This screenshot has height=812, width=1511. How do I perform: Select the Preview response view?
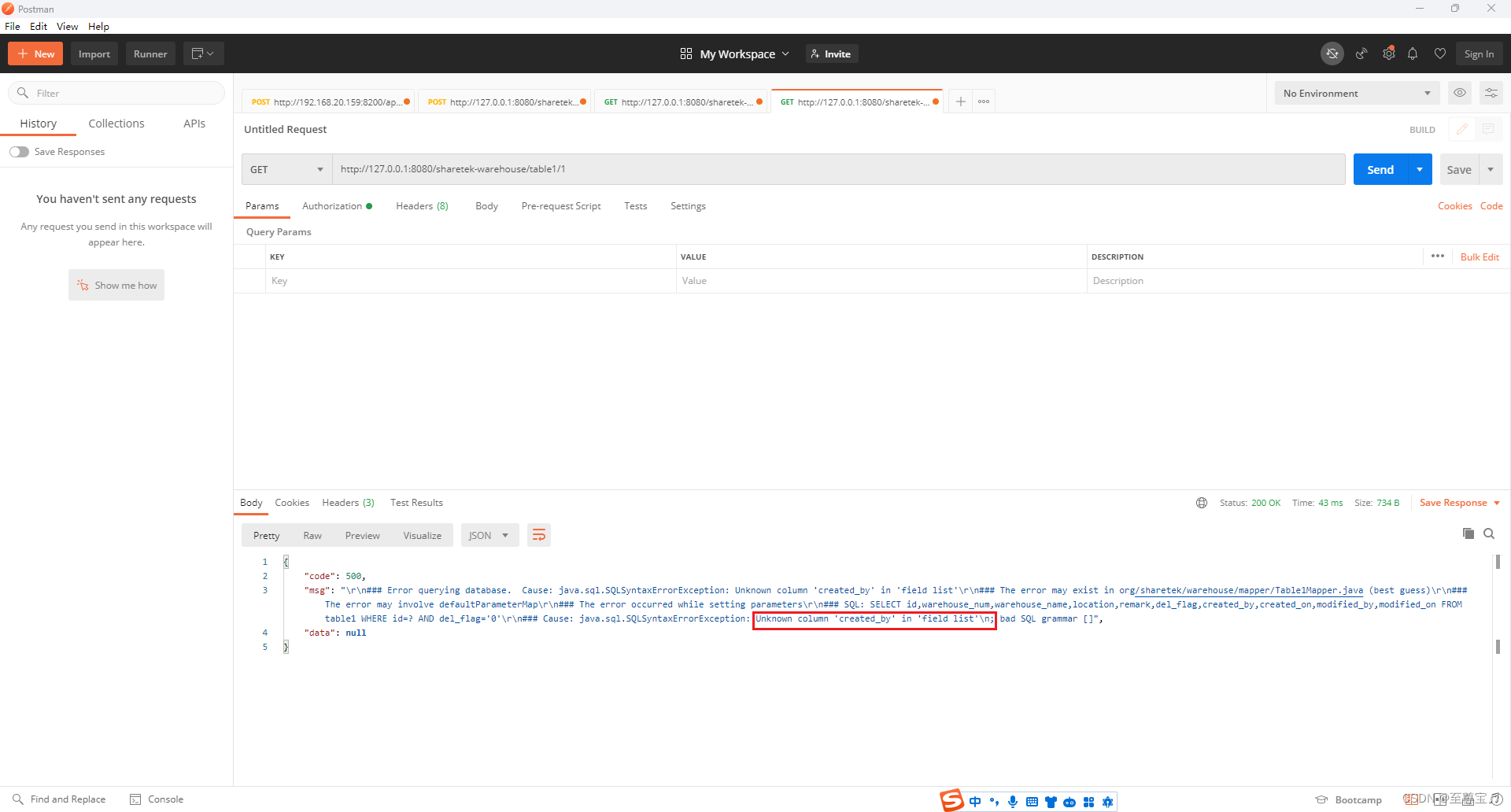point(363,535)
